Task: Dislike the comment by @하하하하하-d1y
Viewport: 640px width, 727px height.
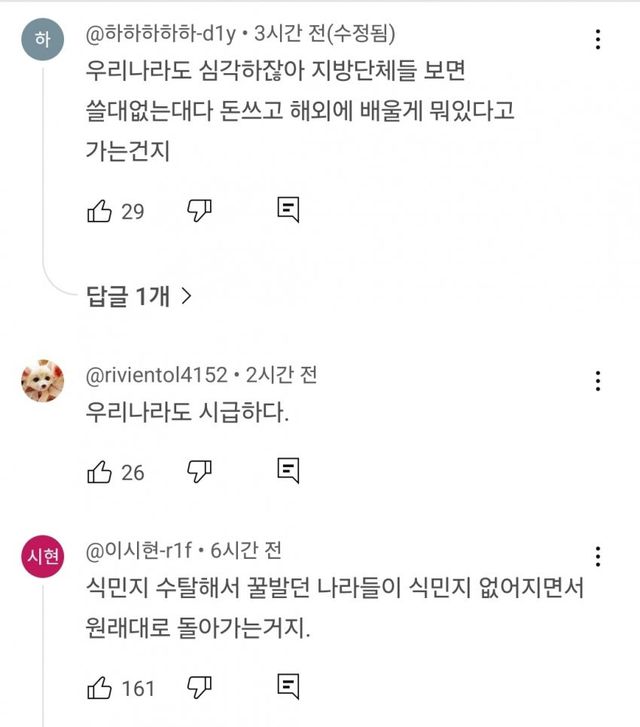Action: (200, 210)
